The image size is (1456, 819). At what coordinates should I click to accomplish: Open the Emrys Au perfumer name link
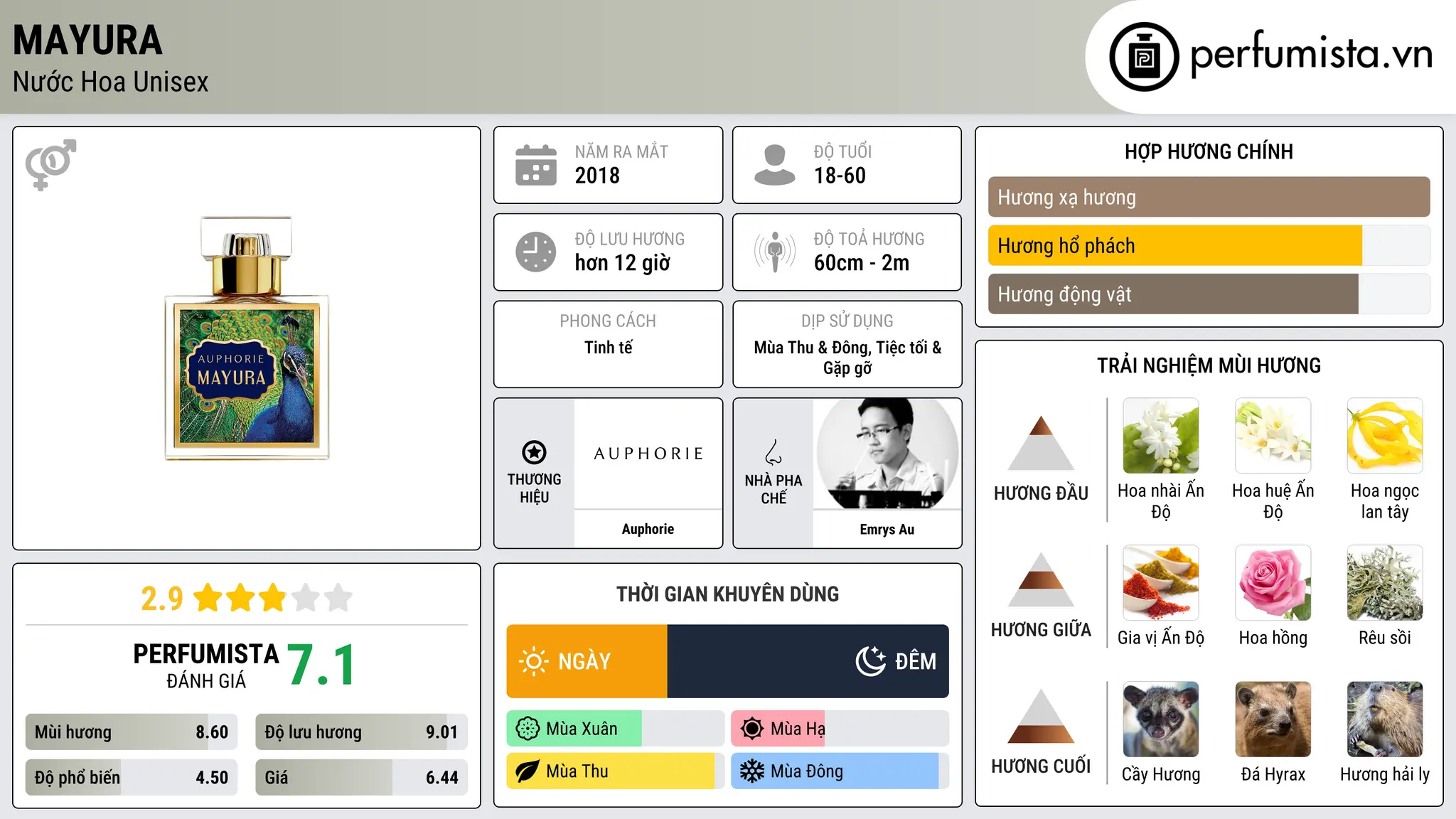pos(887,530)
